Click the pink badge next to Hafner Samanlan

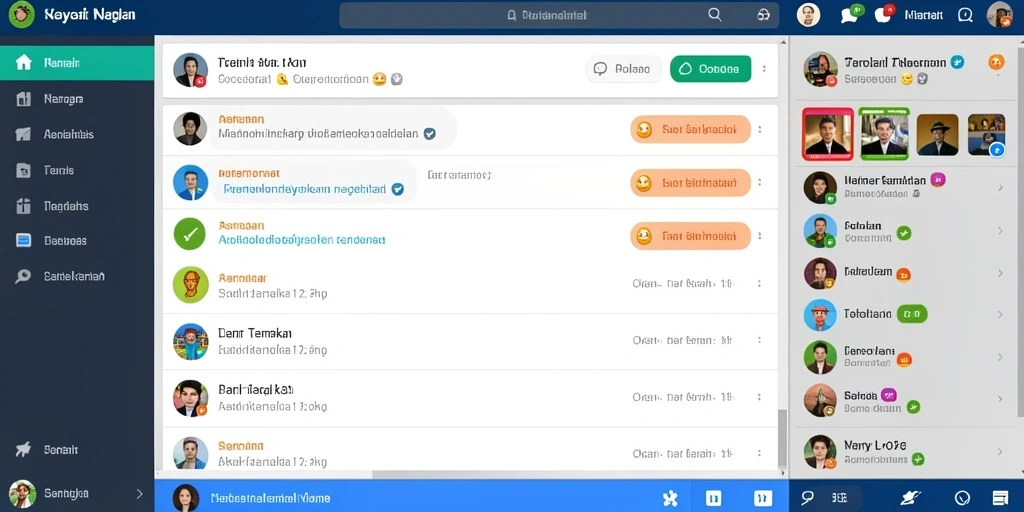pyautogui.click(x=938, y=180)
